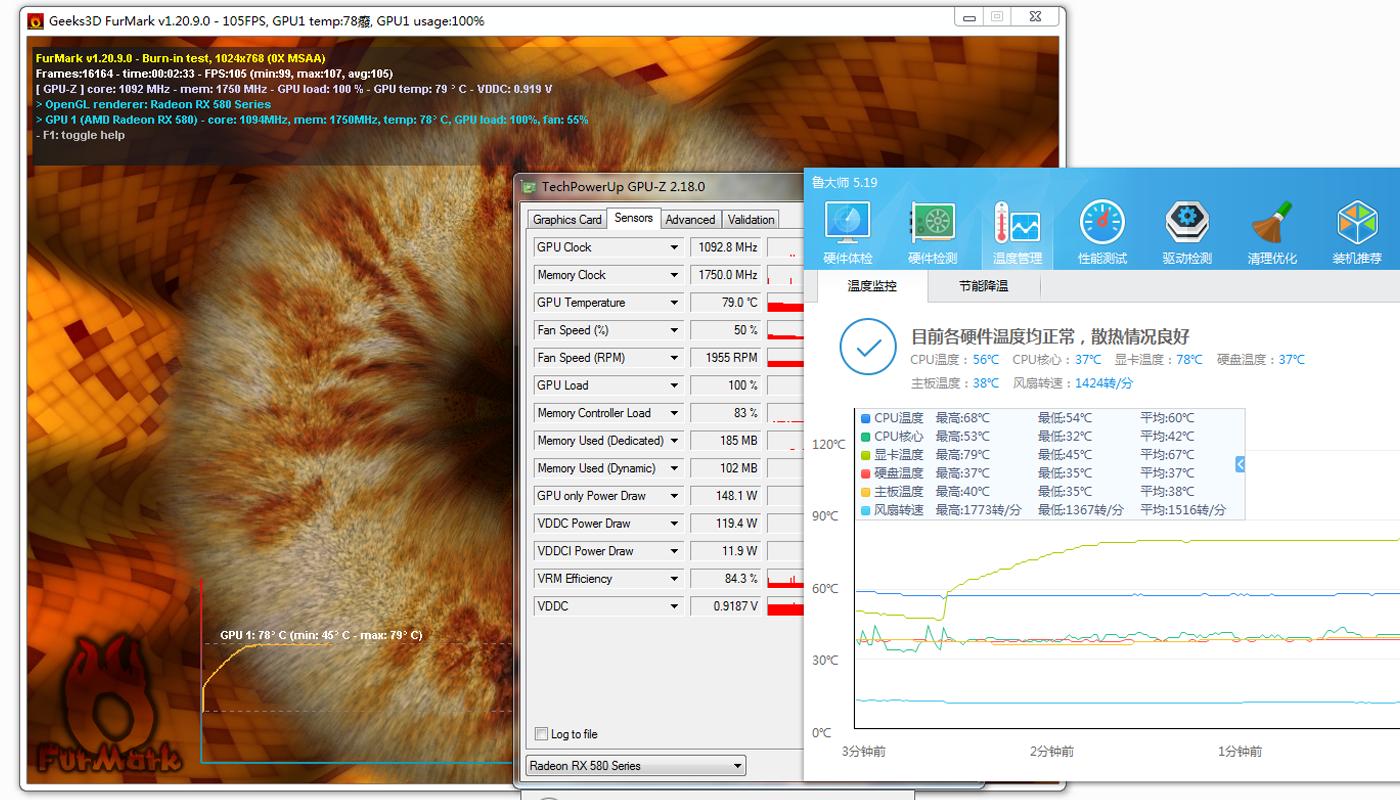Click the Fan Speed (RPM) value field
The width and height of the screenshot is (1400, 800).
click(x=726, y=358)
